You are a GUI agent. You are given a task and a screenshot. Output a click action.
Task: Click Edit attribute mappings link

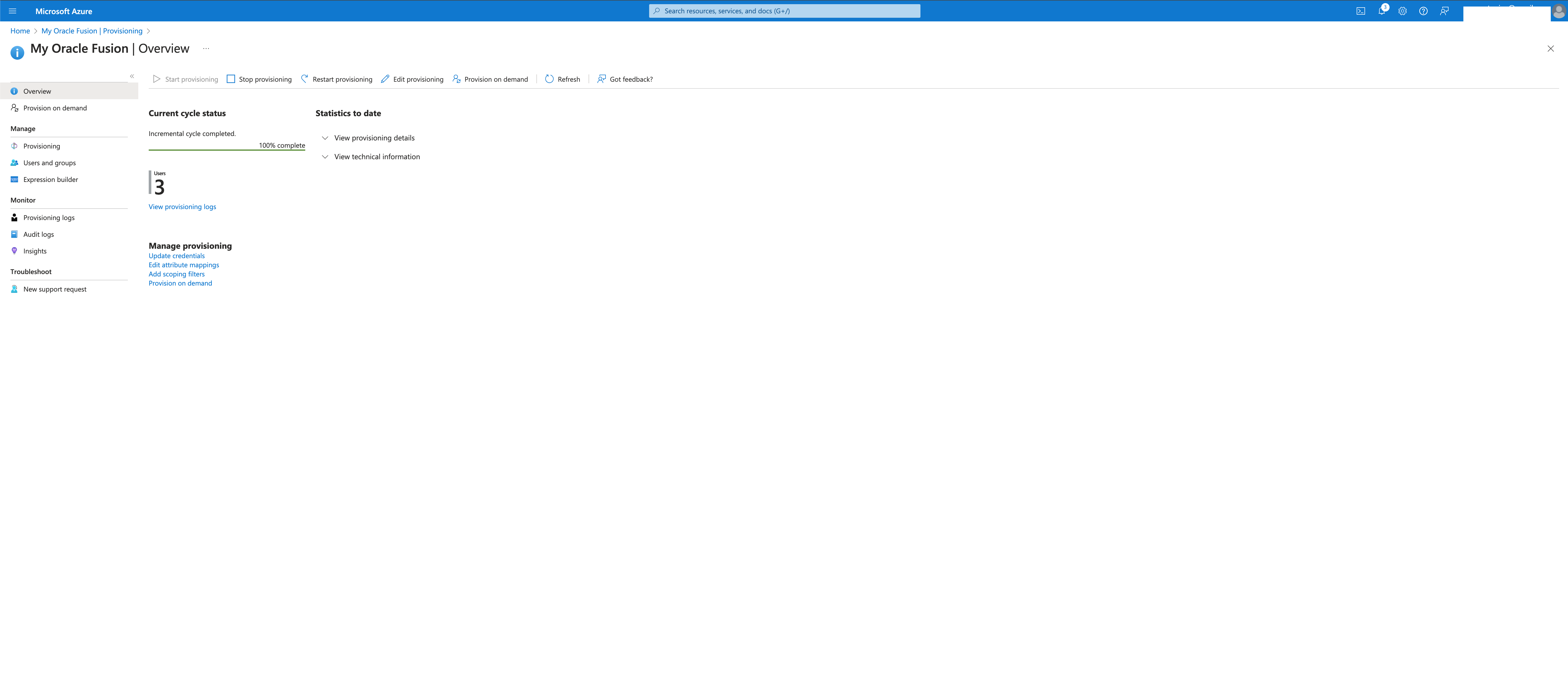pyautogui.click(x=184, y=265)
